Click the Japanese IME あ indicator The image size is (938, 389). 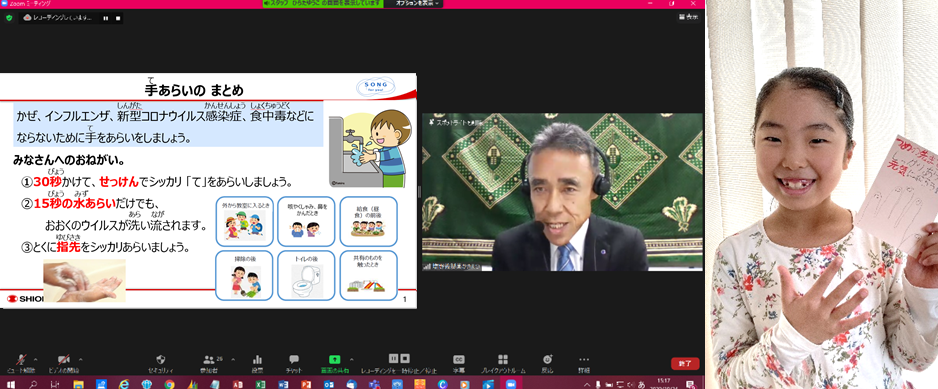click(641, 384)
